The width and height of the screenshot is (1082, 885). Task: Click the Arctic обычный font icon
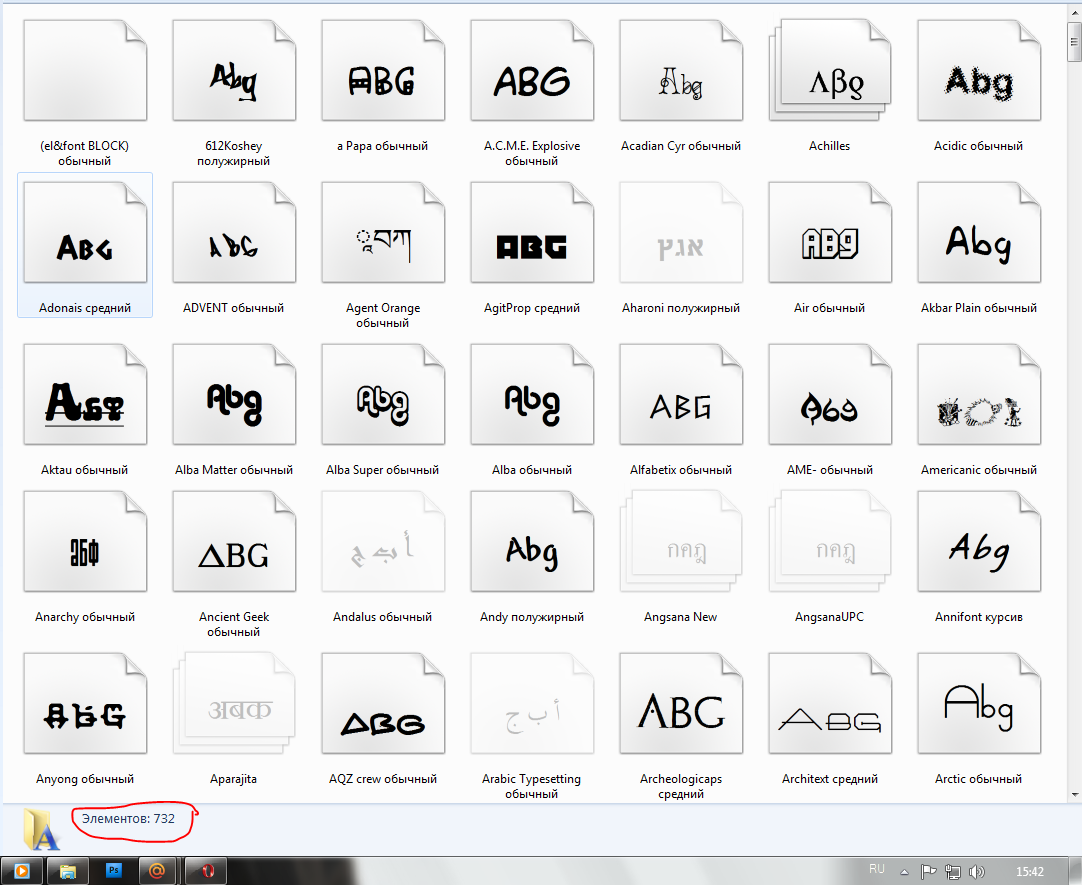pyautogui.click(x=979, y=704)
